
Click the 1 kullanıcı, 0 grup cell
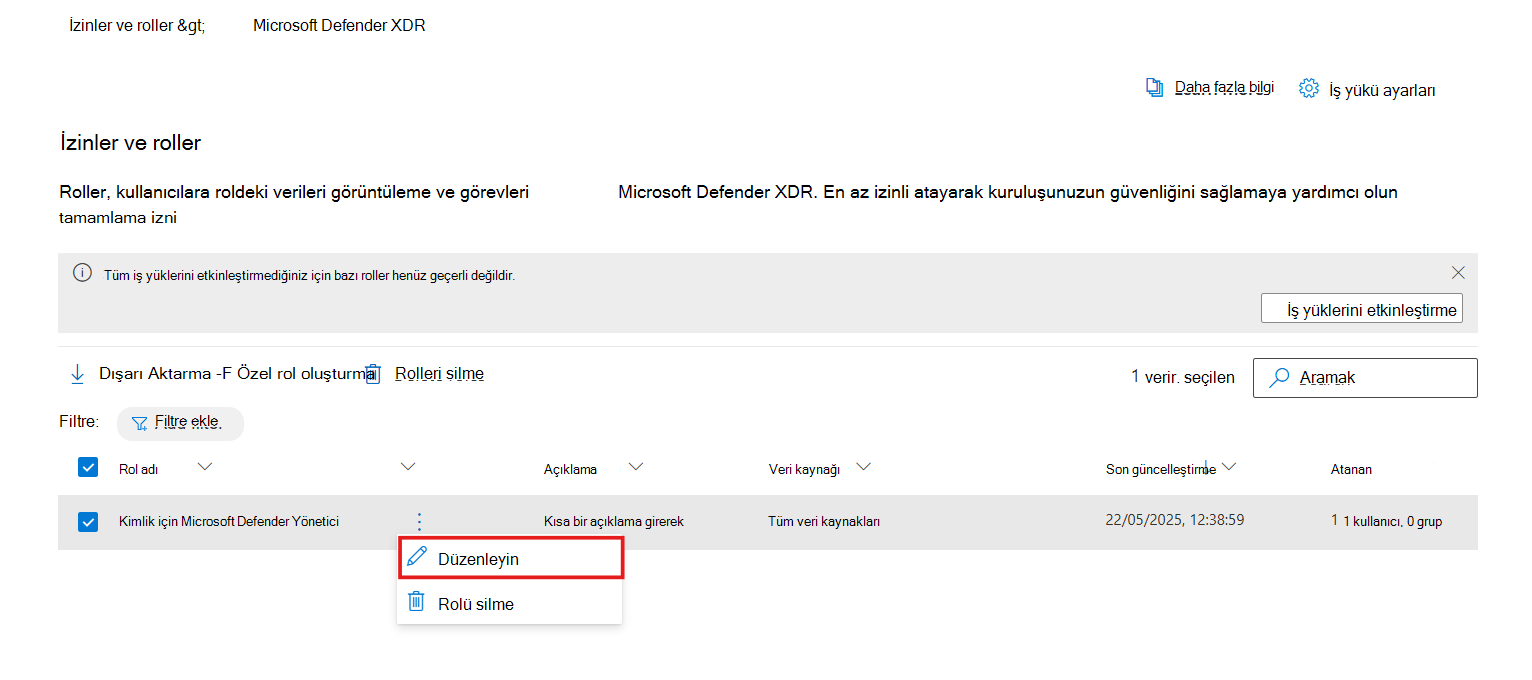tap(1386, 521)
